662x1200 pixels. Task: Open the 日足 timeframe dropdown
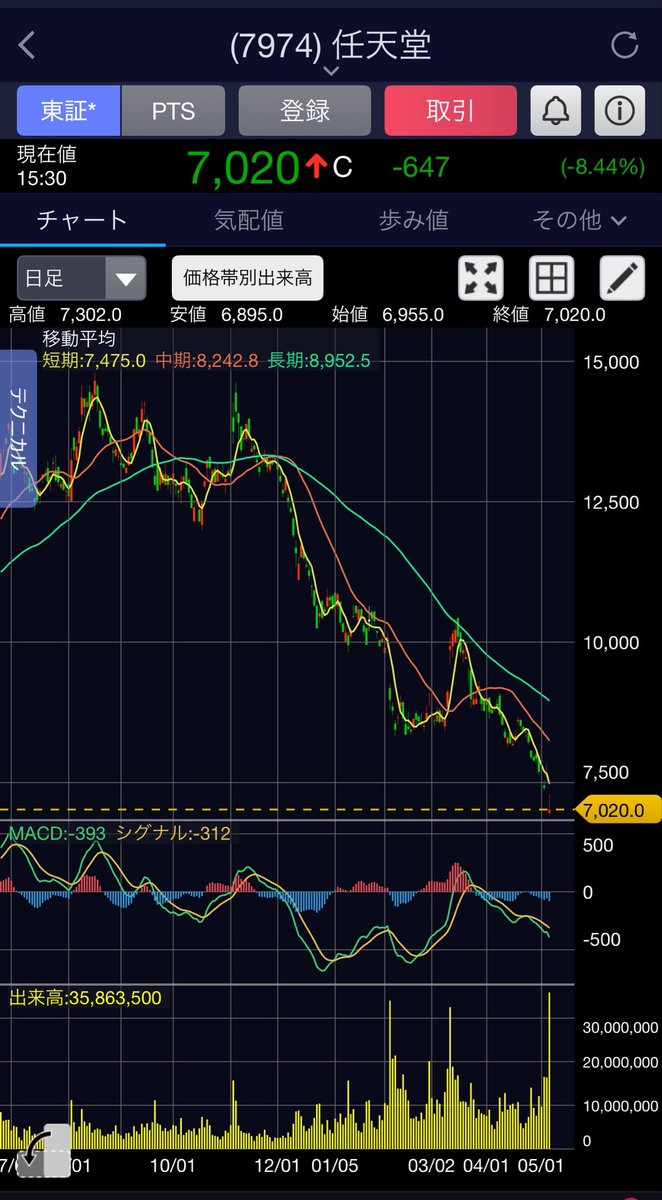[x=81, y=278]
